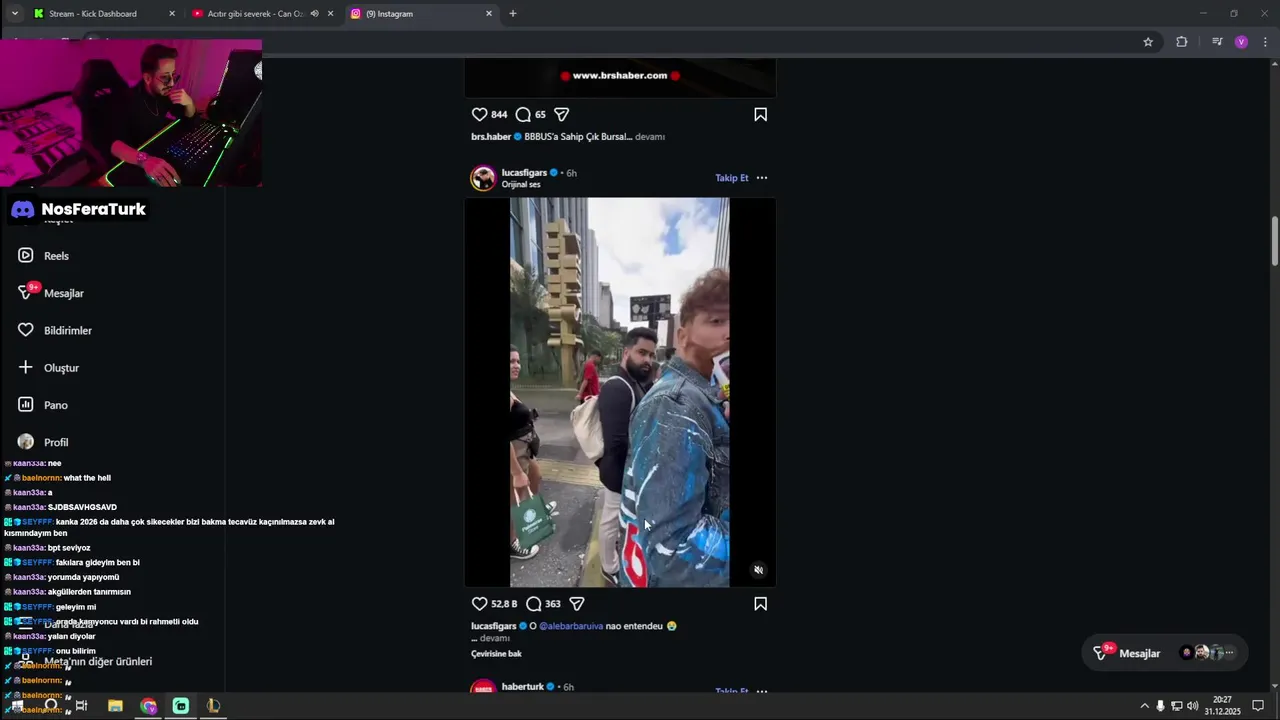Image resolution: width=1280 pixels, height=720 pixels.
Task: Click the lucasfigars video
Action: (620, 392)
